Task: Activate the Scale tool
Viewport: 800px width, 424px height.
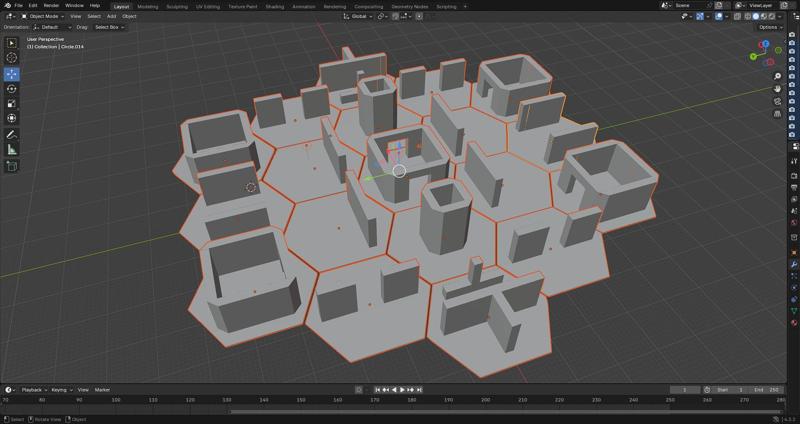Action: click(11, 104)
